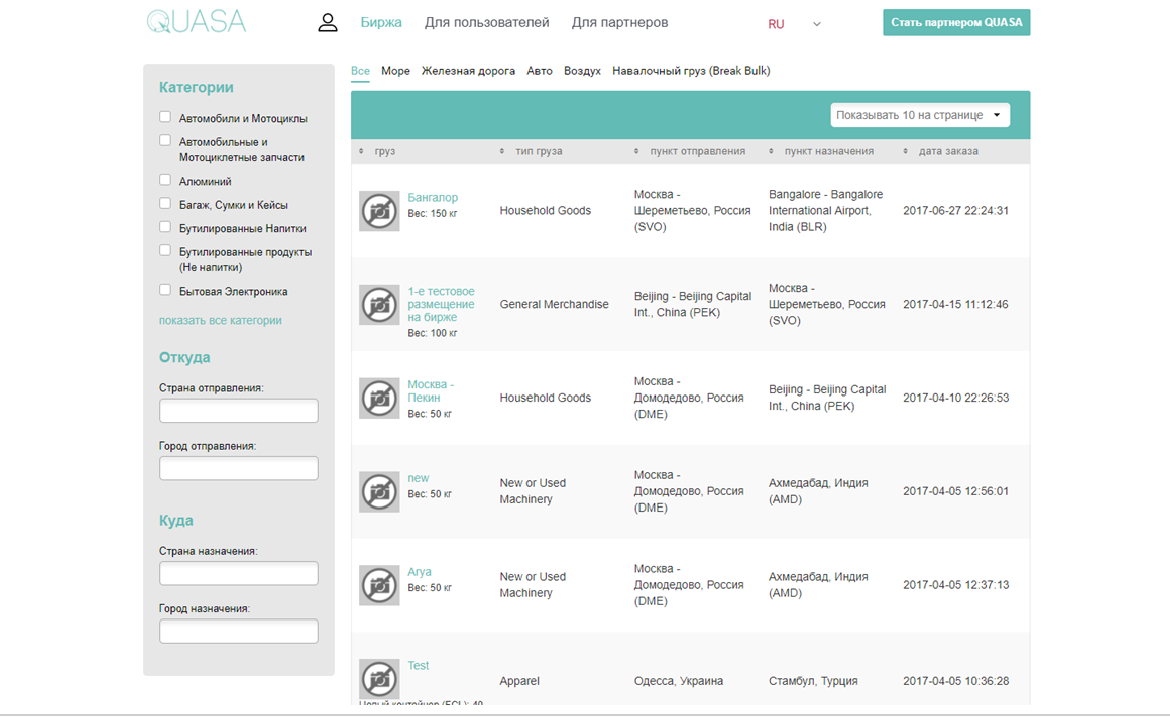The image size is (1170, 717).
Task: Focus the Город назначения input field
Action: [x=238, y=631]
